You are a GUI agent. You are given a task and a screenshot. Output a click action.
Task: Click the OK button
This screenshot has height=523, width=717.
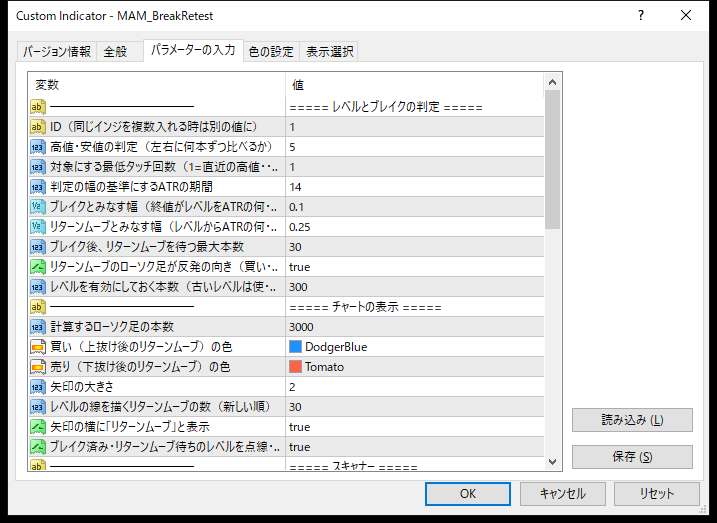[x=468, y=494]
